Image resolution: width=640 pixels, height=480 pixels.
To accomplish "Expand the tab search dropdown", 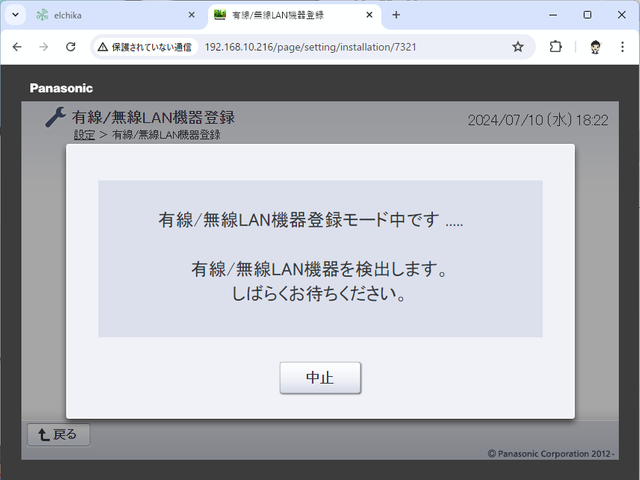I will [16, 15].
